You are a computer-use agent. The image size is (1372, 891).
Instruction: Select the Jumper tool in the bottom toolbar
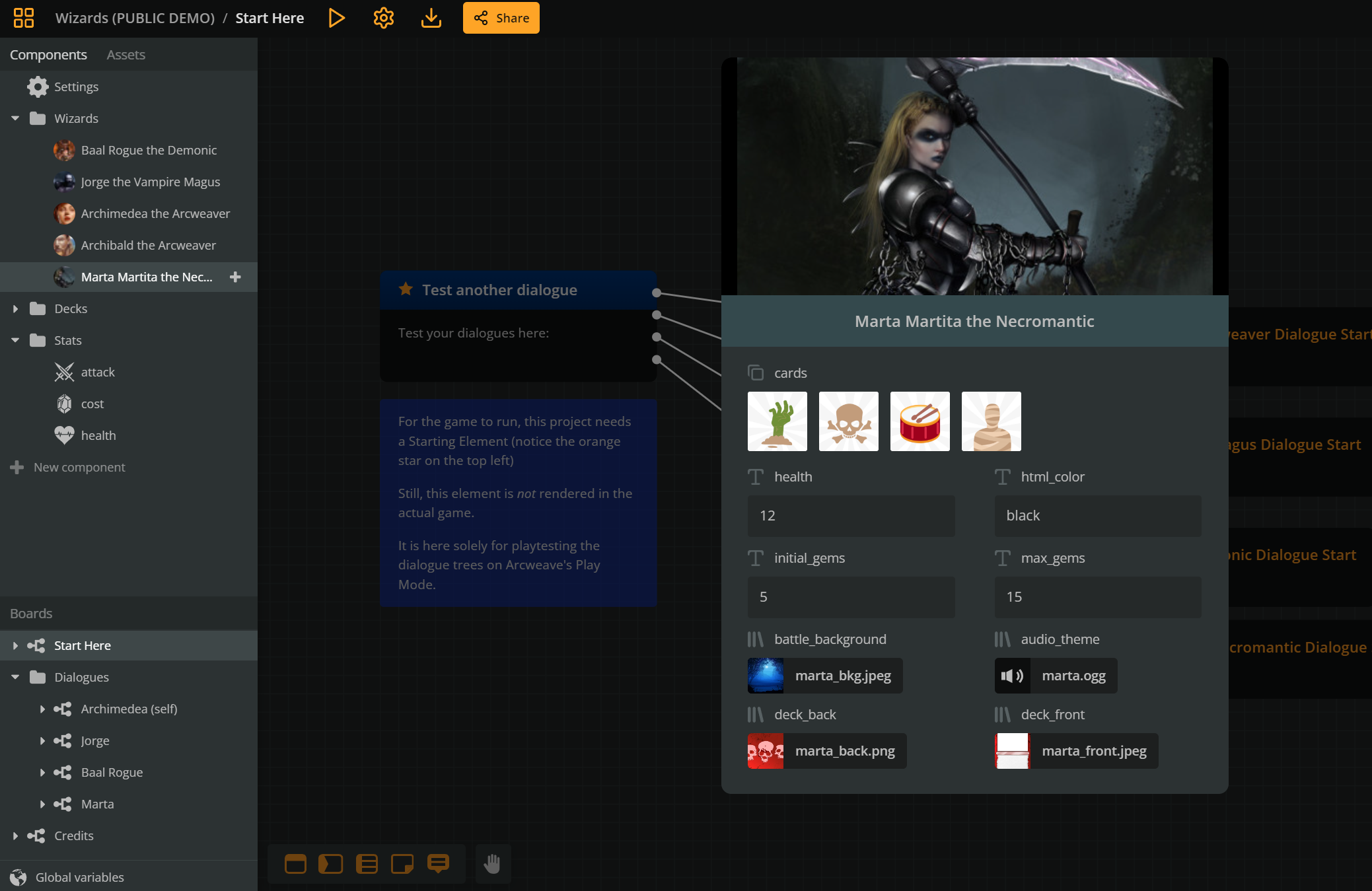pos(331,863)
